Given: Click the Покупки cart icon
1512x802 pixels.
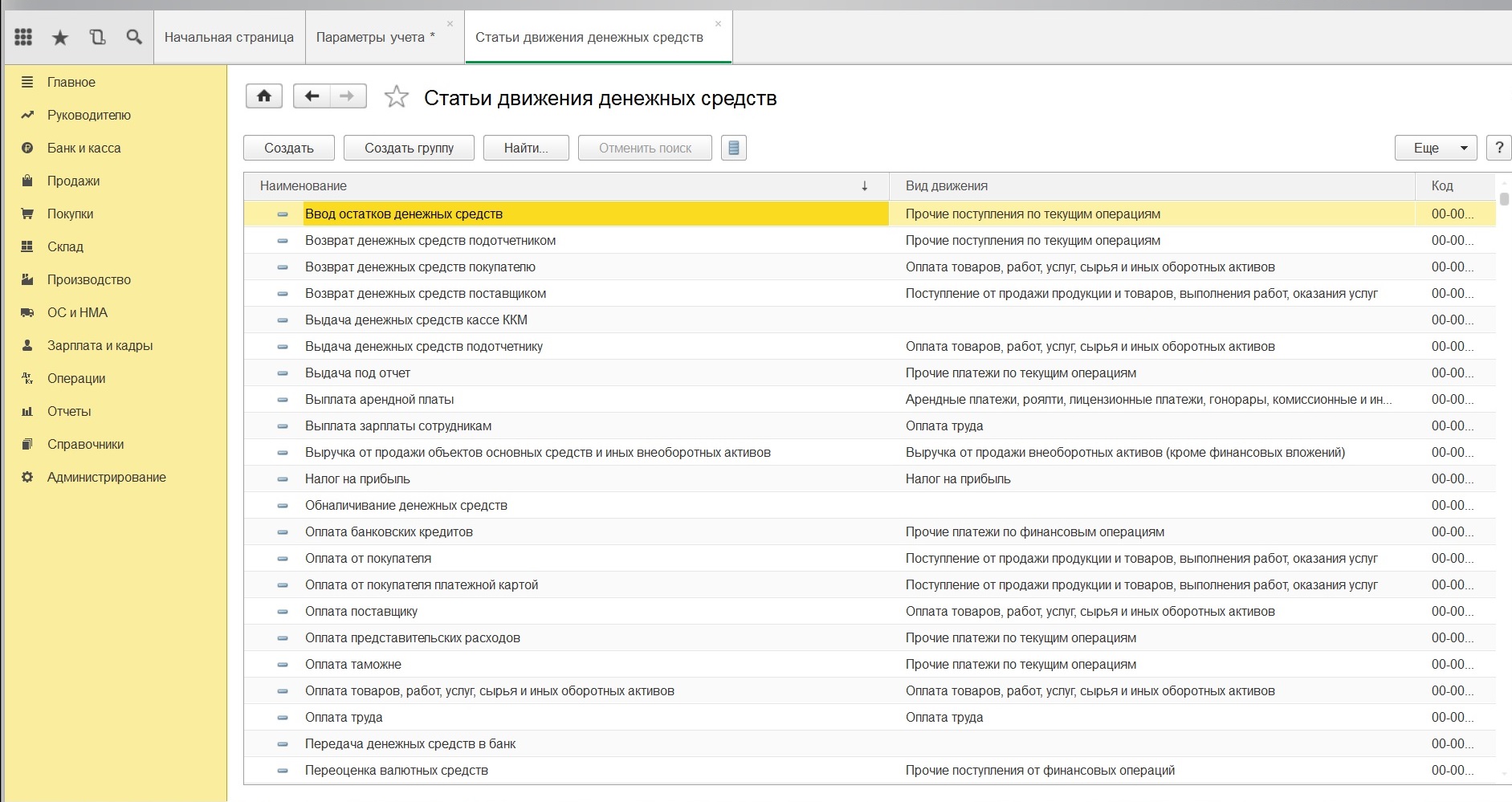Looking at the screenshot, I should point(27,214).
